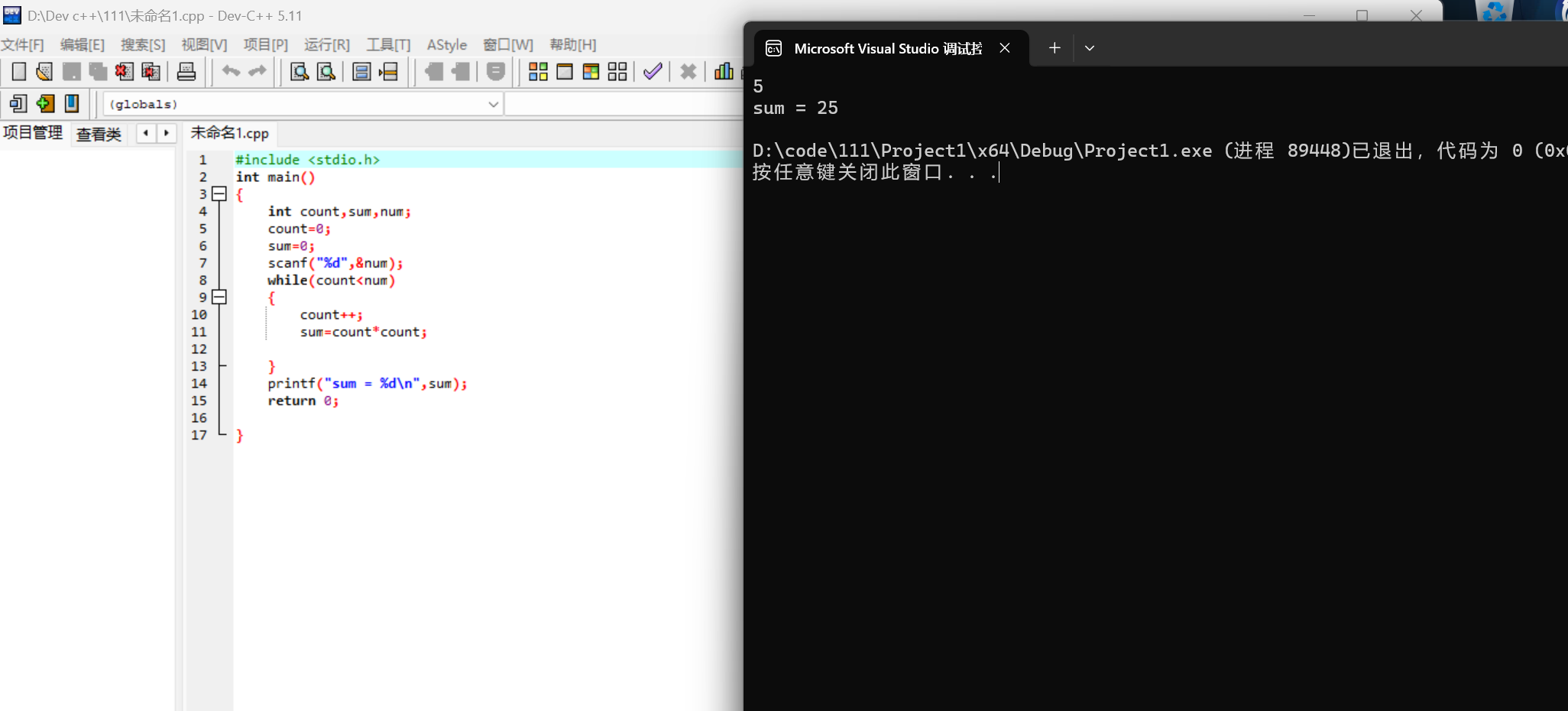Click the Toggle comment icon
Image resolution: width=1568 pixels, height=711 pixels.
tap(496, 72)
